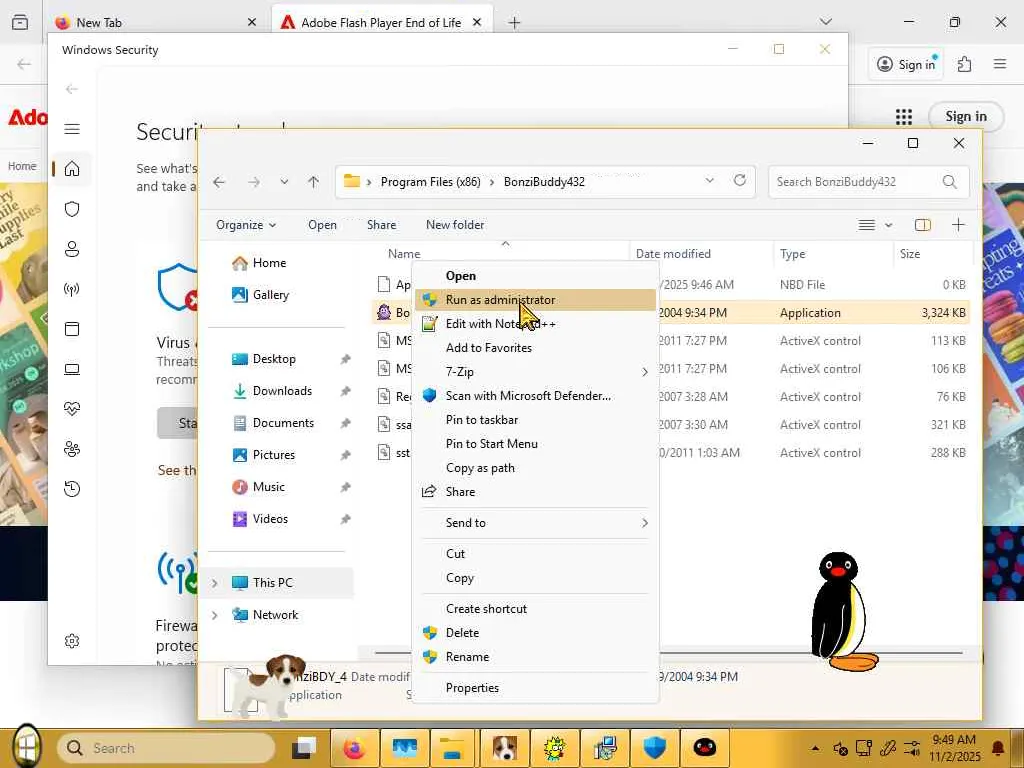Click the Open toolbar button in Explorer
This screenshot has width=1024, height=768.
click(322, 225)
